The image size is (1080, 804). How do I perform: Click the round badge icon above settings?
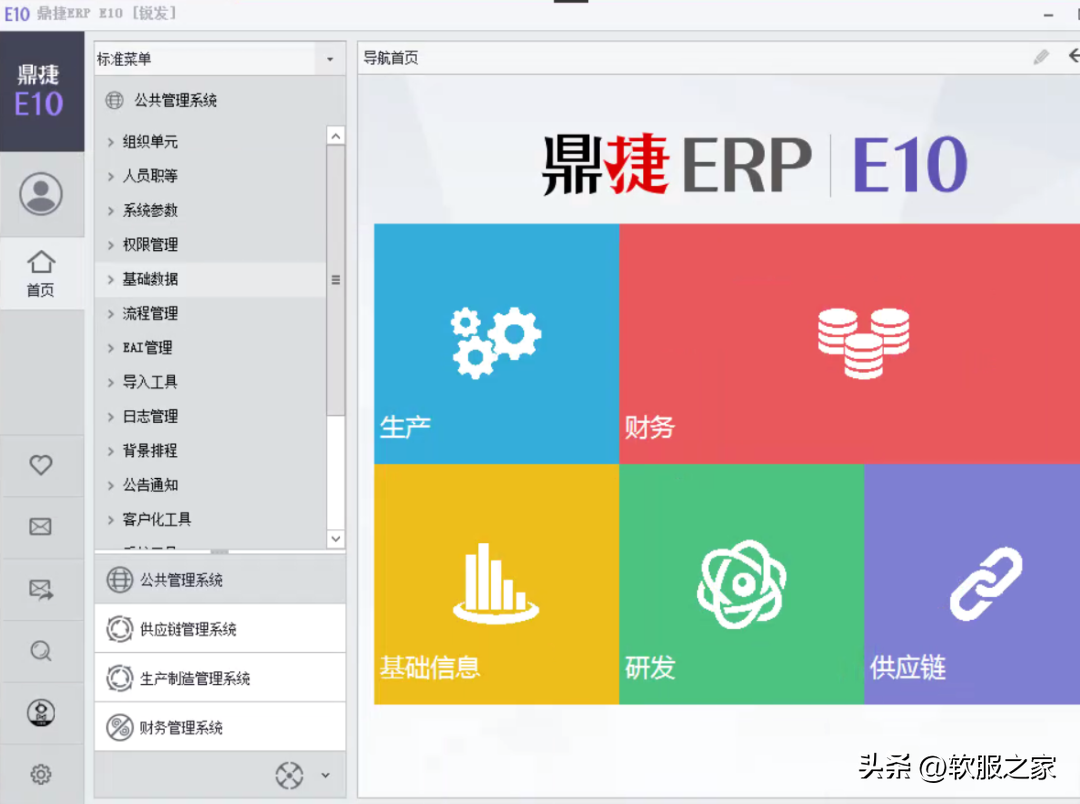tap(41, 712)
